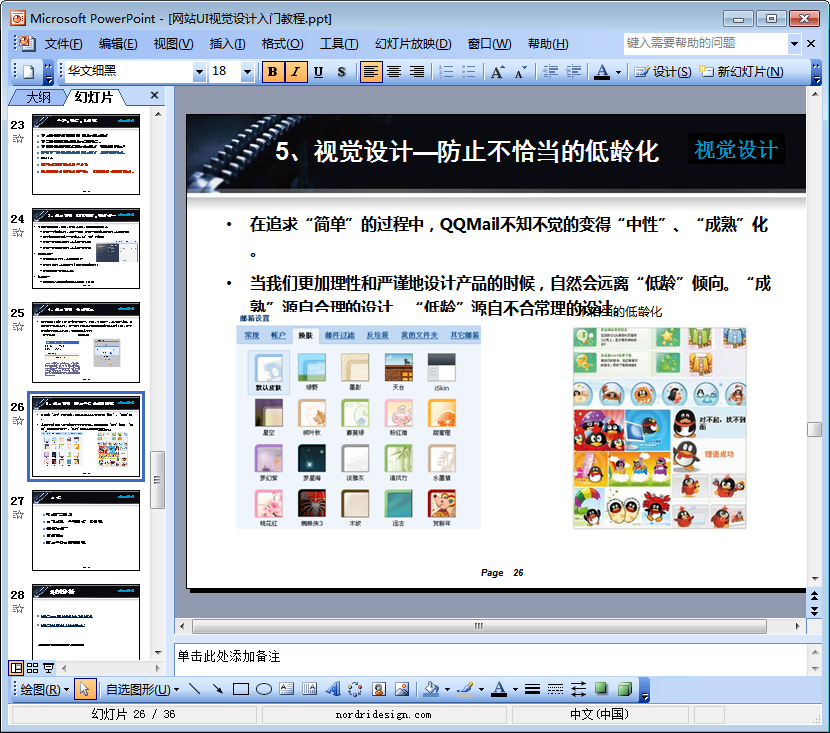
Task: Open help question history dropdown
Action: tap(794, 44)
